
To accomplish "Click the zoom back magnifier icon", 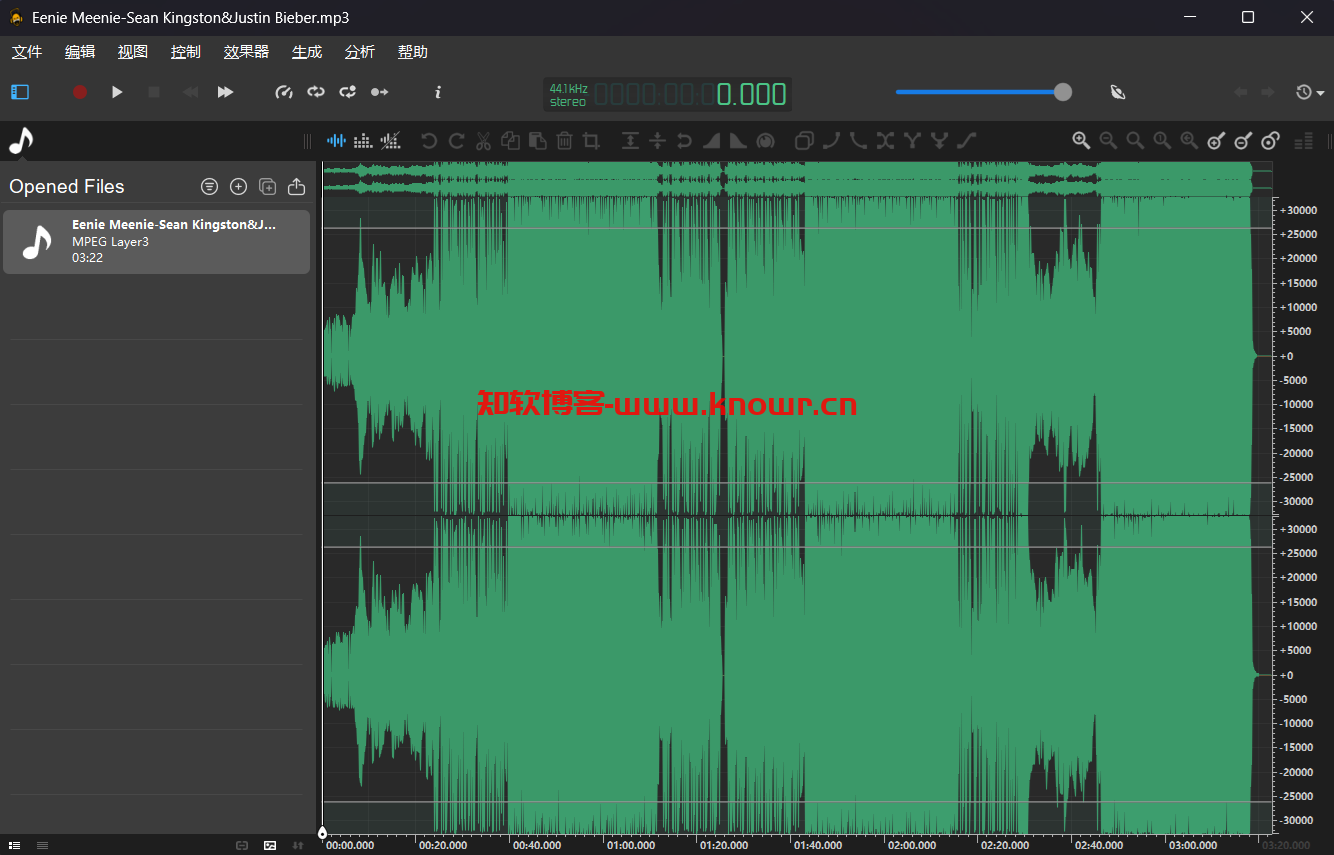I will [x=1189, y=141].
